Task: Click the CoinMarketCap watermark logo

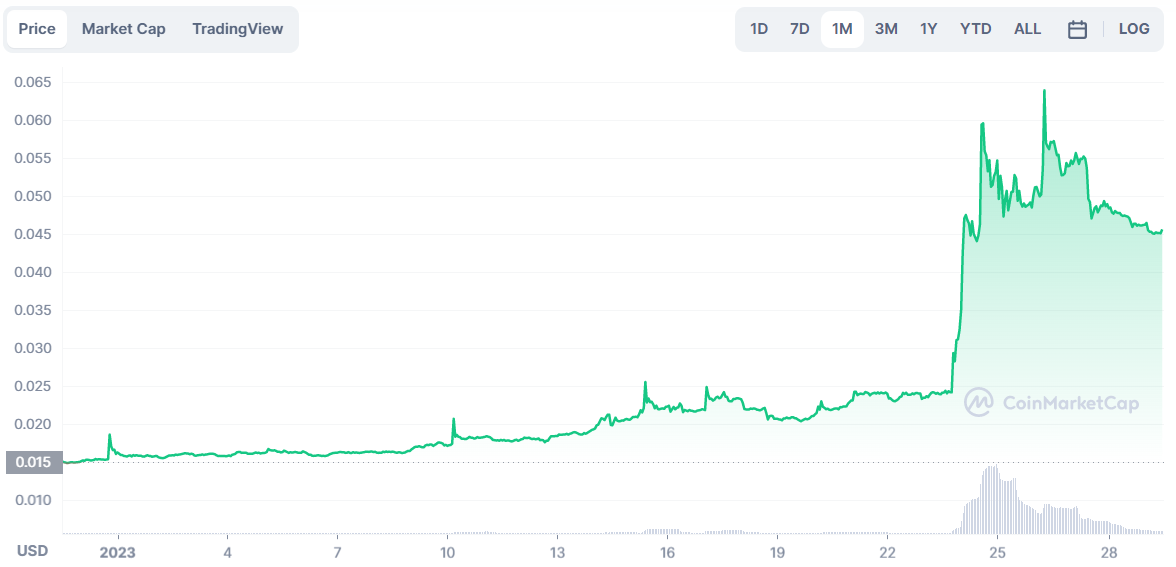Action: tap(1052, 403)
